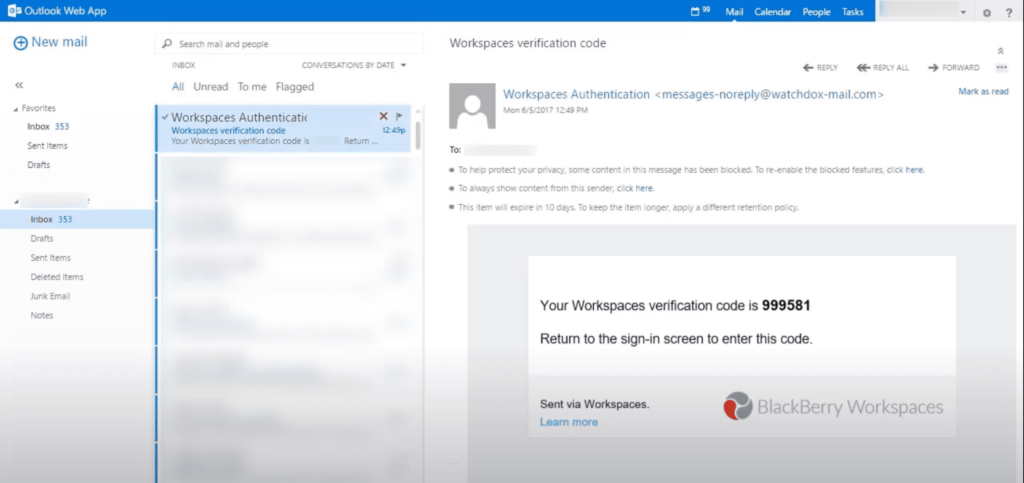Filter messages by Unread
Screen dimensions: 1024x483
tap(211, 87)
